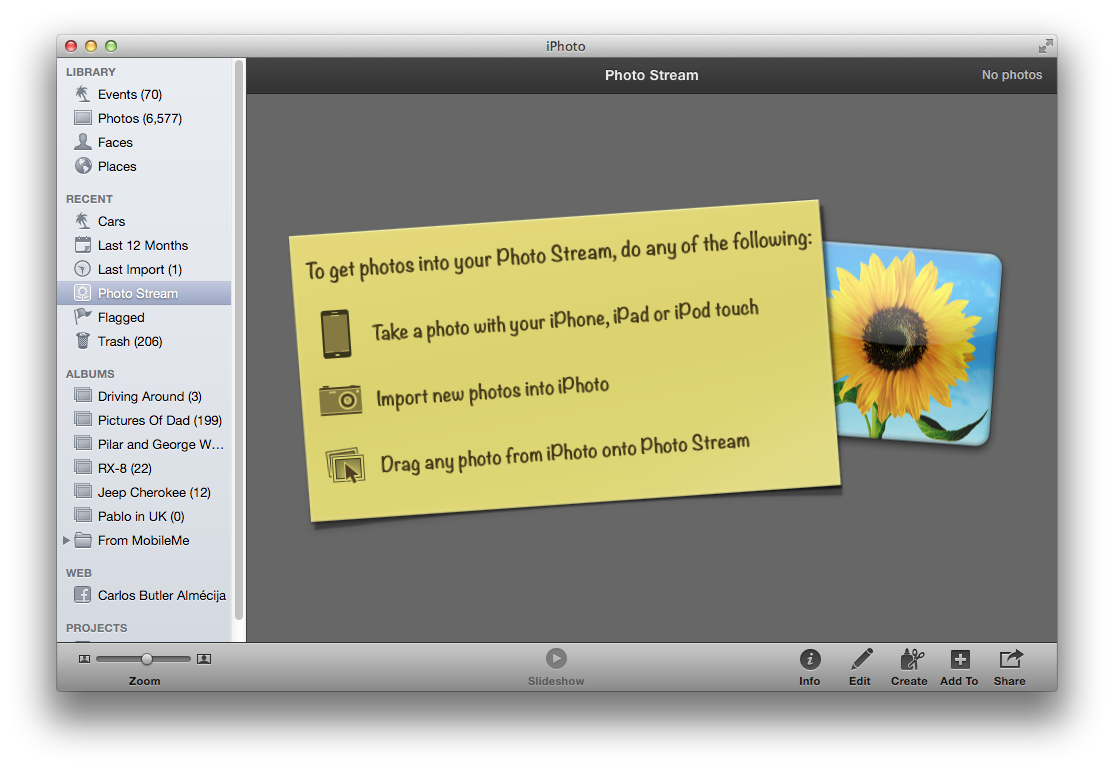1114x770 pixels.
Task: Select the Cars recent event
Action: pyautogui.click(x=144, y=222)
